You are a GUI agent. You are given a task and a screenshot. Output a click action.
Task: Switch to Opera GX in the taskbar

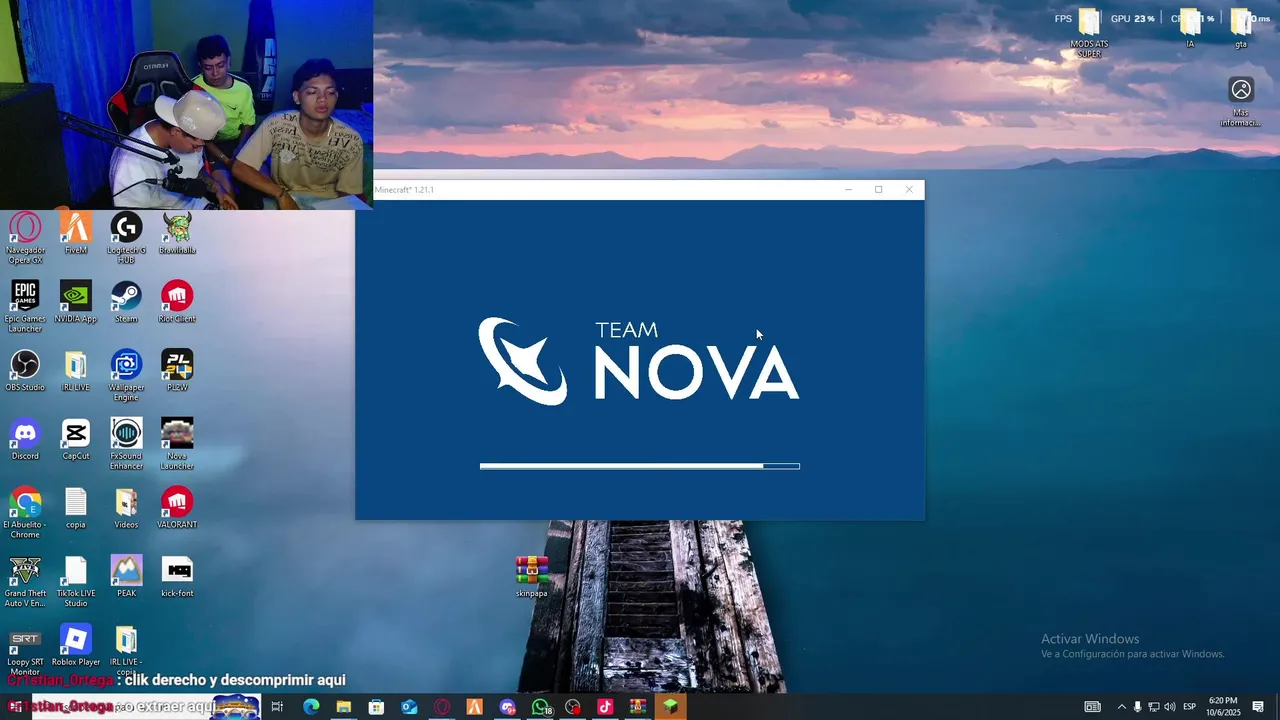442,707
